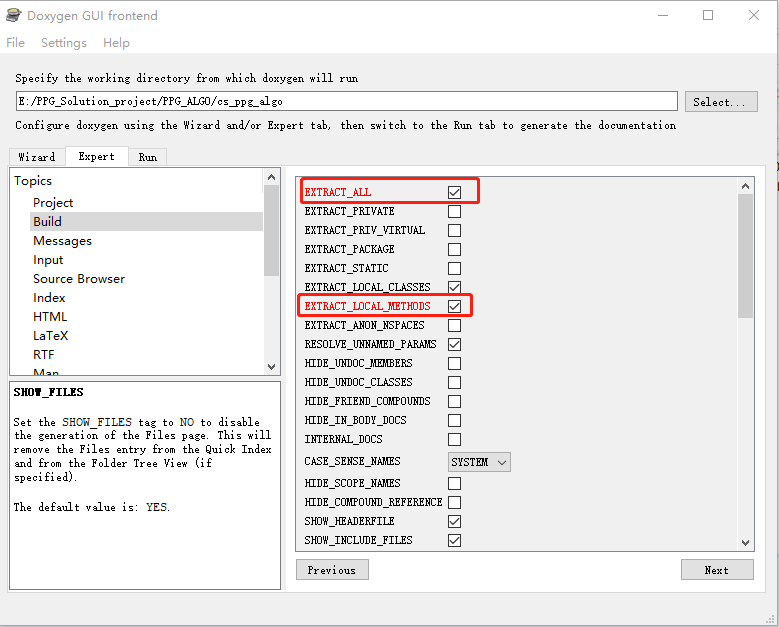The image size is (779, 627).
Task: Switch to the Wizard tab
Action: [x=37, y=157]
